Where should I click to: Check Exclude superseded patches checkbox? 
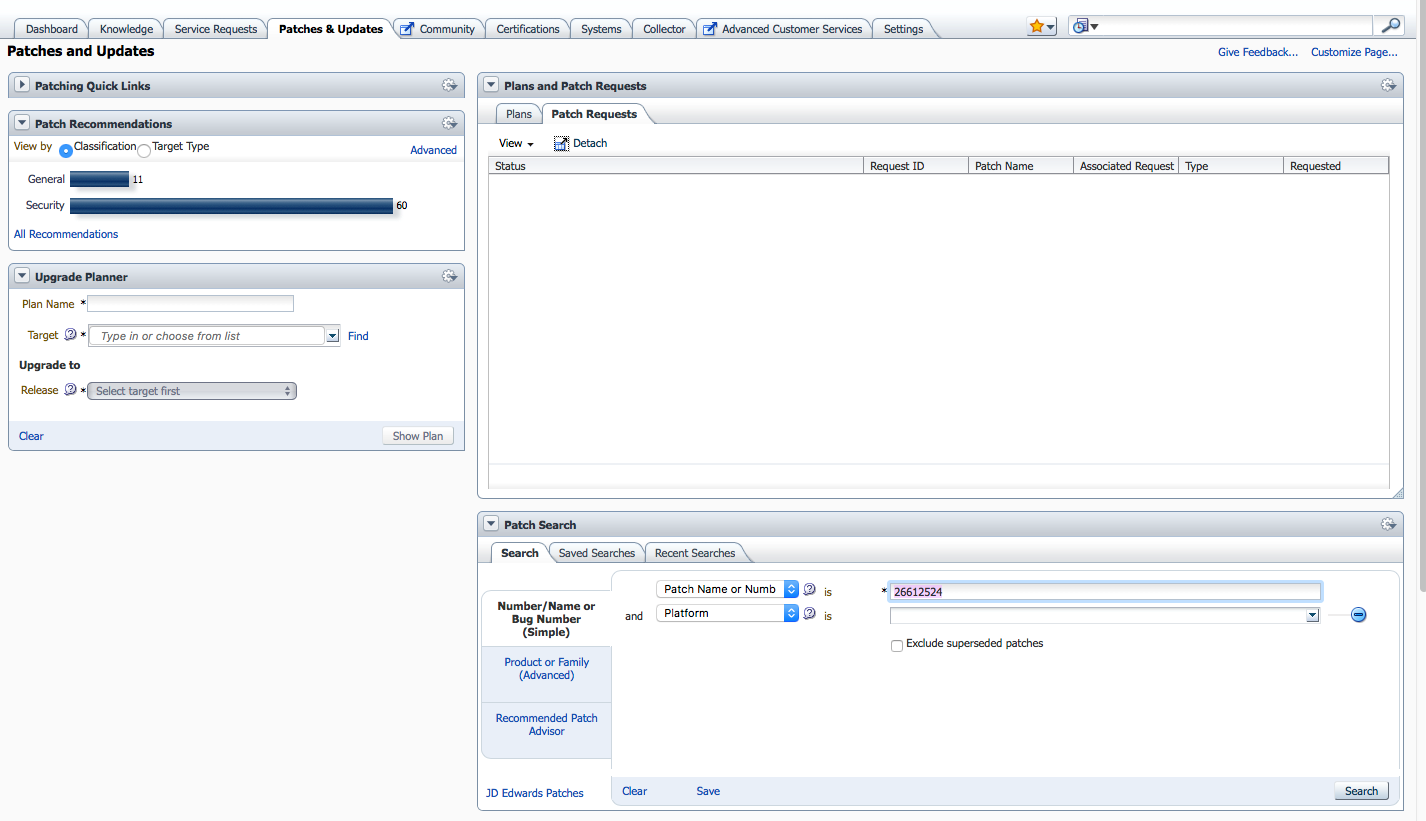(897, 645)
